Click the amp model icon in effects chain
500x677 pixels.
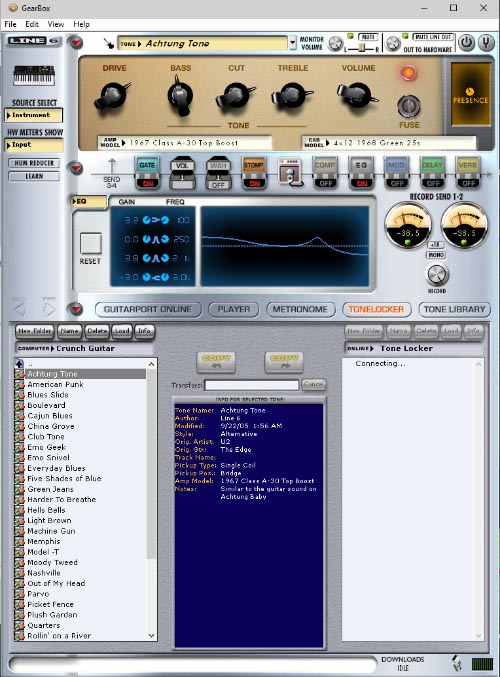[290, 172]
